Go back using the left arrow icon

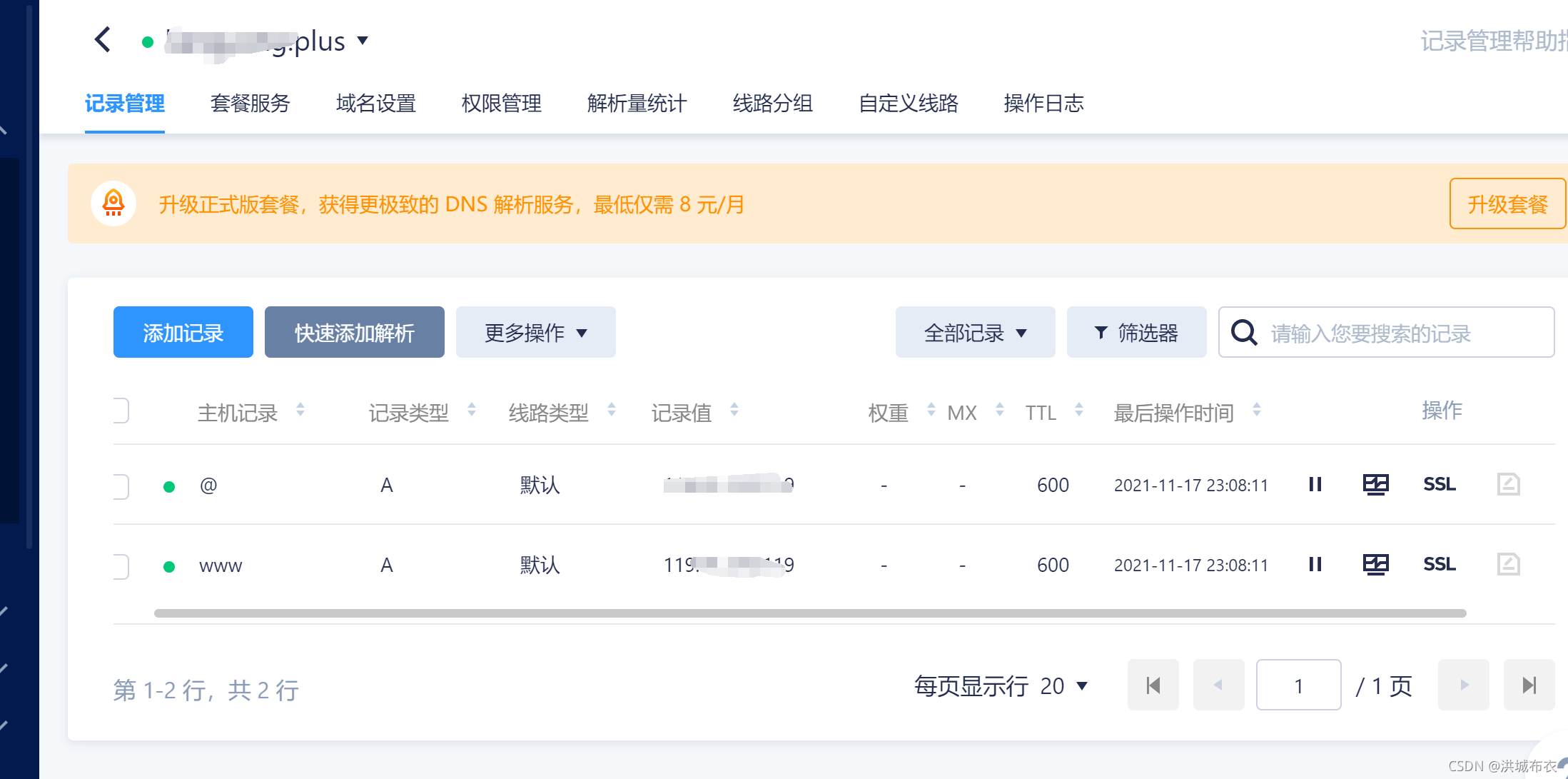(x=103, y=40)
